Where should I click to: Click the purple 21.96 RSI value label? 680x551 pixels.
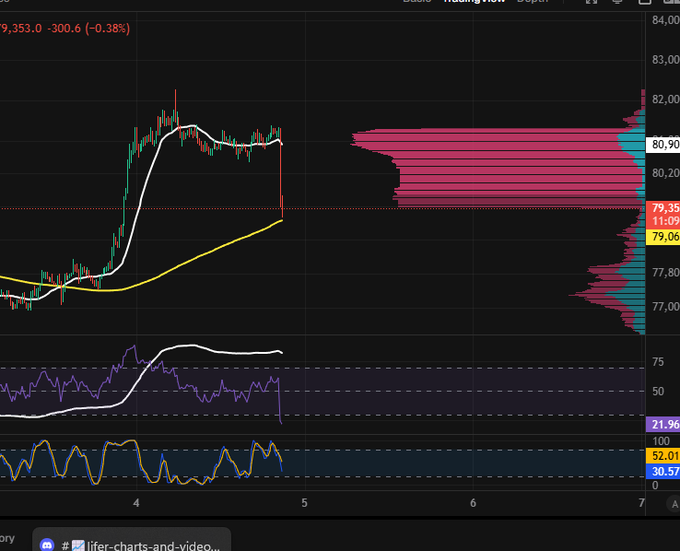point(663,424)
